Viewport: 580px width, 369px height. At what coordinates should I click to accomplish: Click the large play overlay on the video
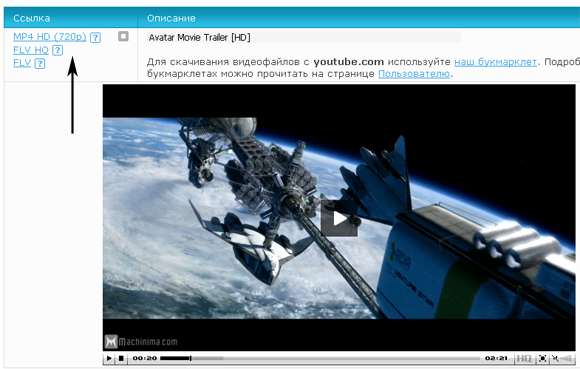point(339,218)
